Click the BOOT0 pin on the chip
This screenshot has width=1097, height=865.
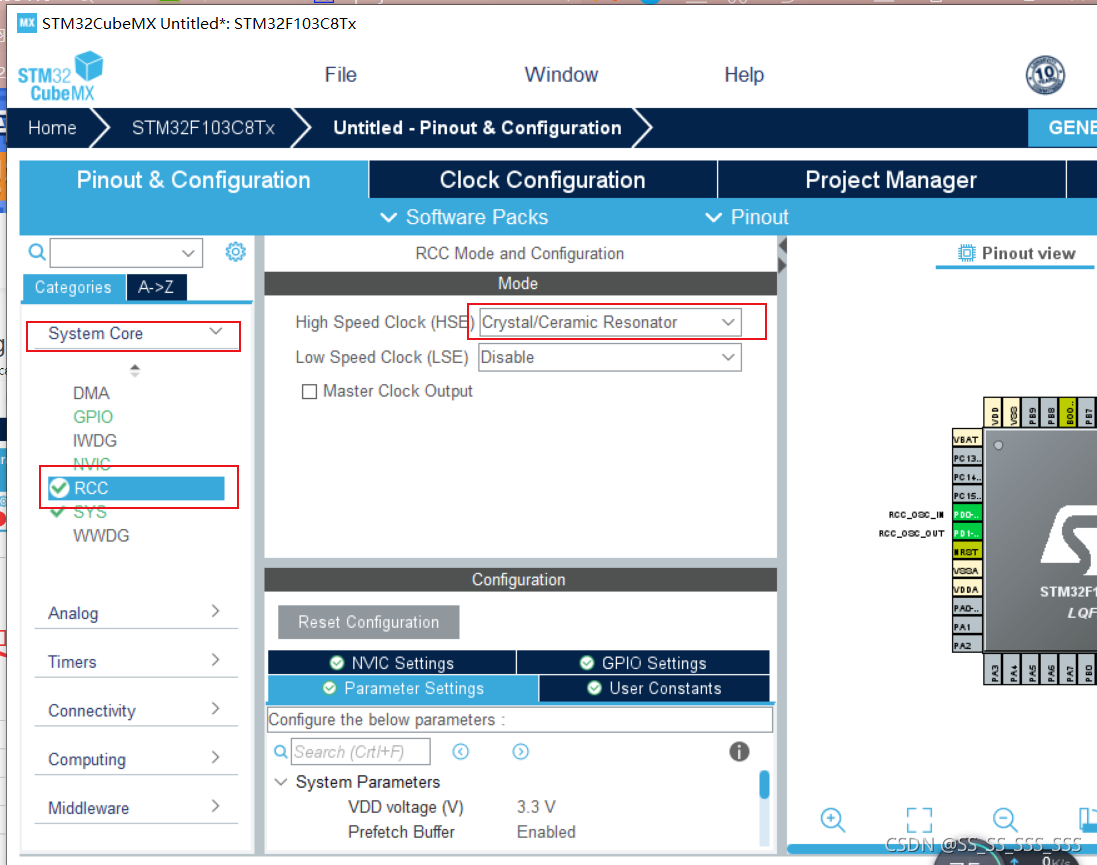[1069, 413]
